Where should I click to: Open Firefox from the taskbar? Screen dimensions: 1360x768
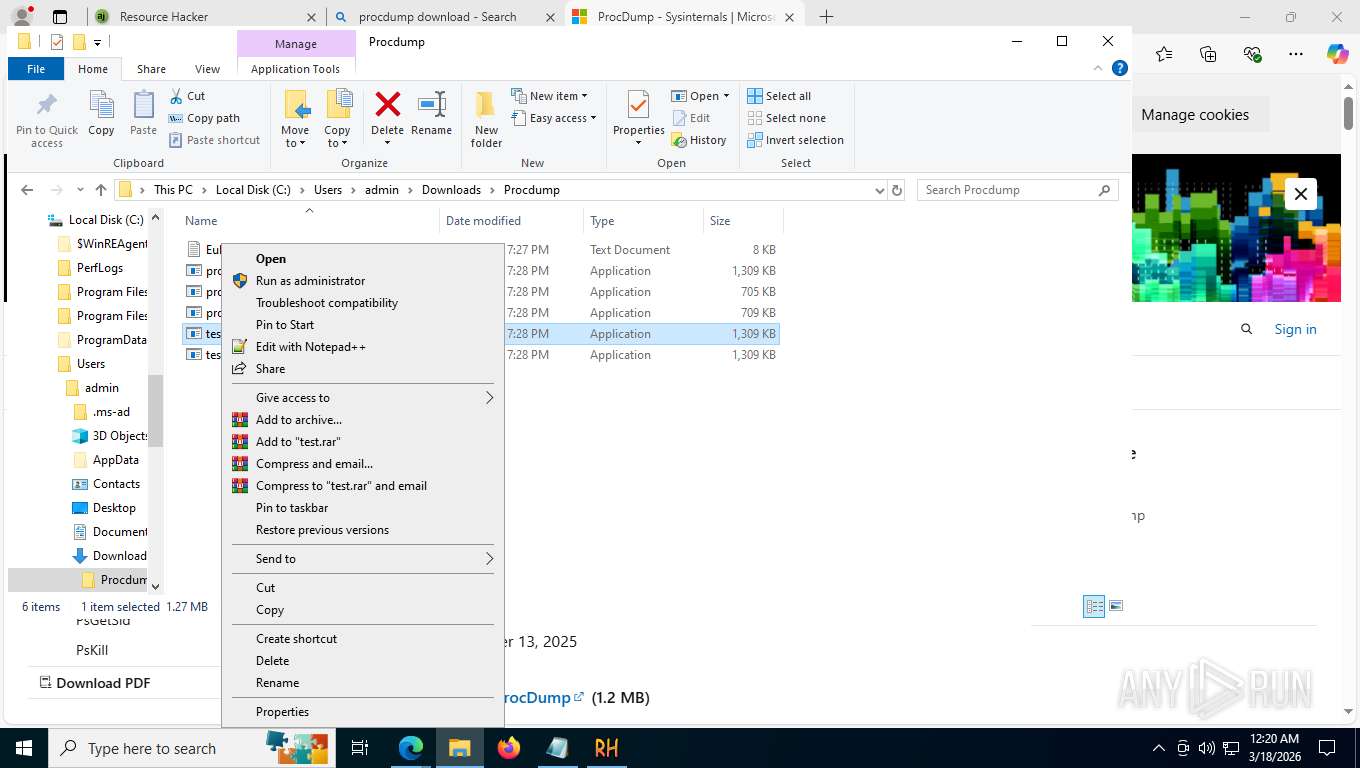[509, 748]
